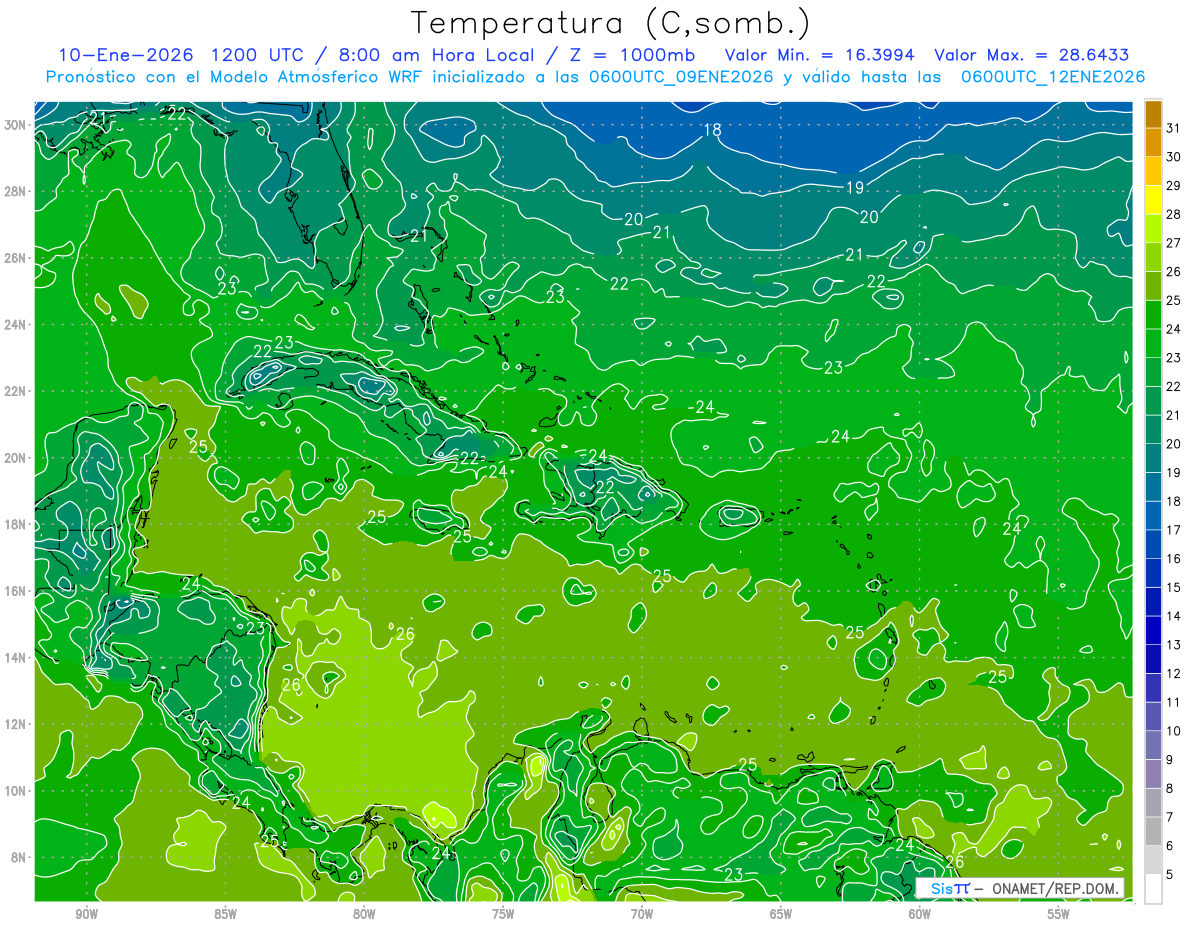Click the 28N latitude axis label

15,191
